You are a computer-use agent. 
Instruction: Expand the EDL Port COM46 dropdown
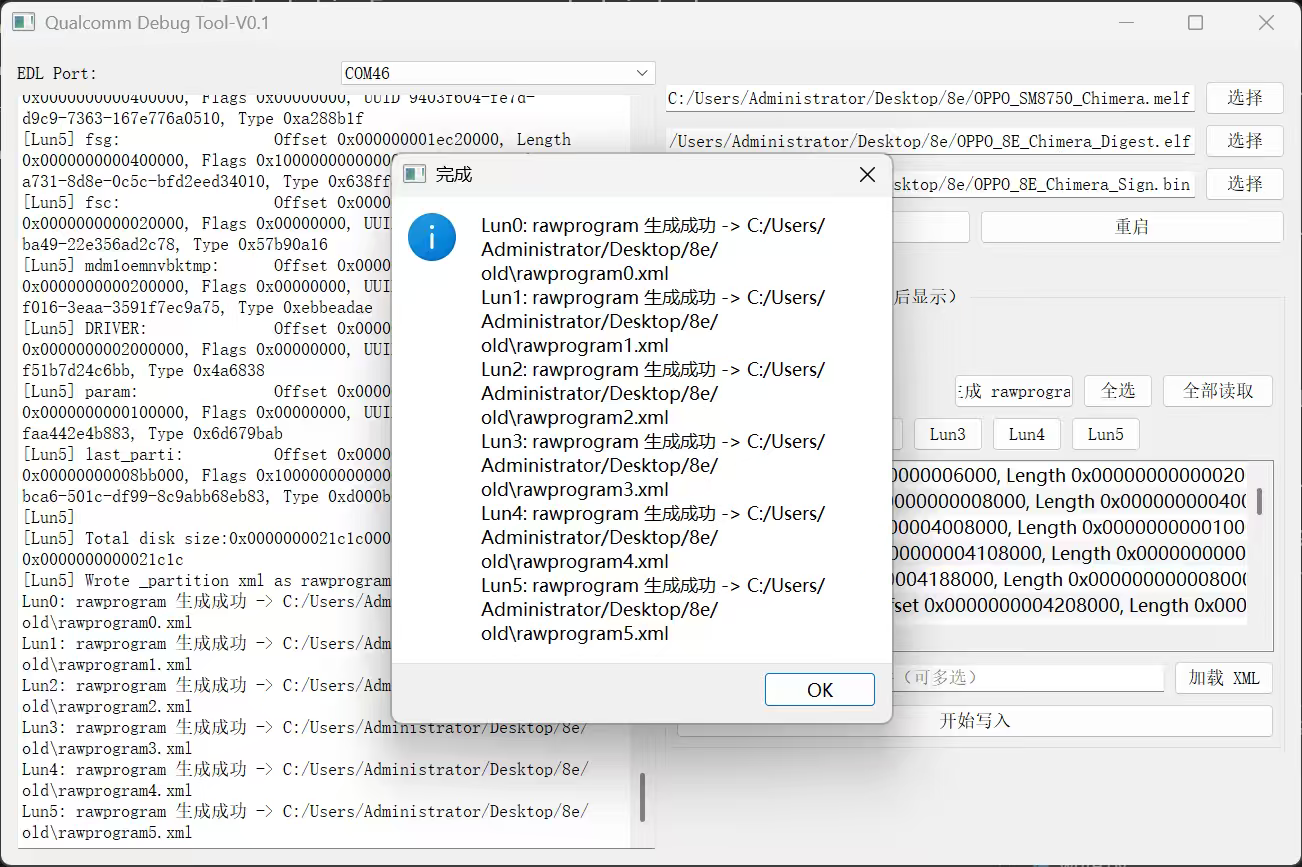tap(642, 73)
